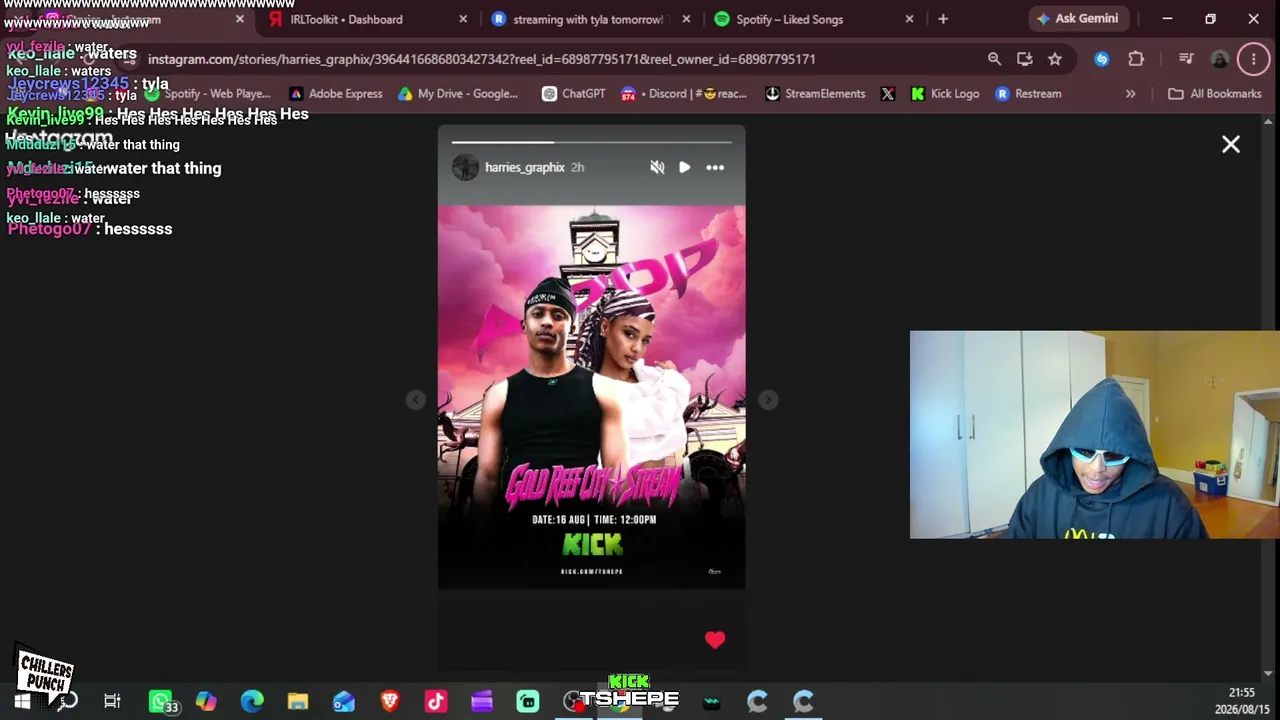
Task: Open the Chrome profile avatar
Action: (x=1220, y=59)
